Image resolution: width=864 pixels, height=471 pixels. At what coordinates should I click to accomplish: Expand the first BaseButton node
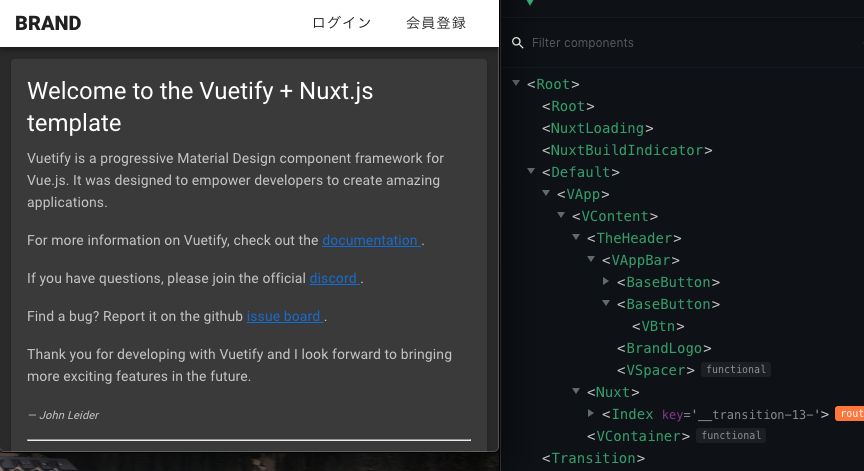click(607, 282)
